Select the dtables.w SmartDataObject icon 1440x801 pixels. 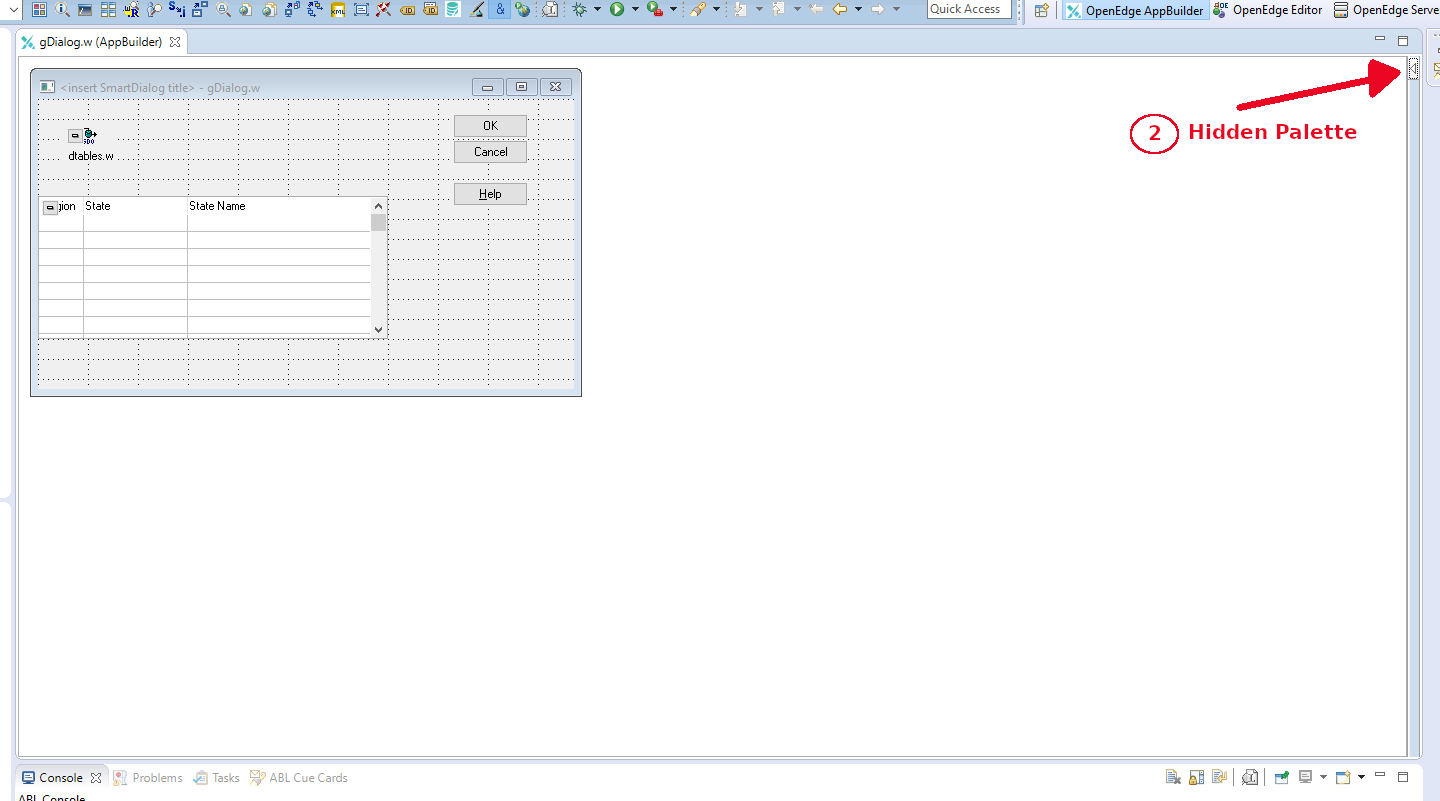90,135
